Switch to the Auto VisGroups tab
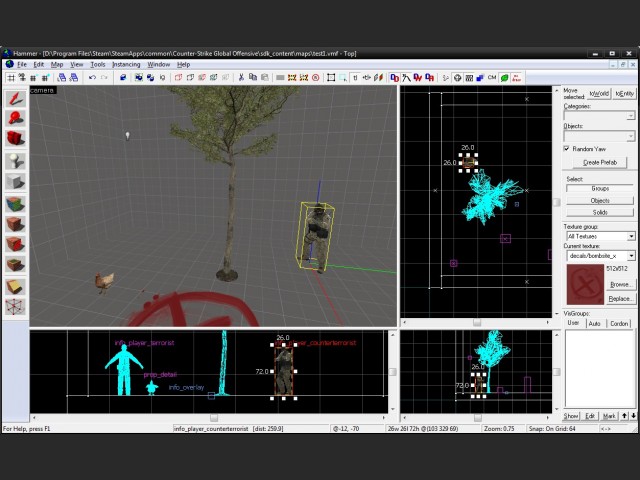This screenshot has height=480, width=640. tap(594, 323)
